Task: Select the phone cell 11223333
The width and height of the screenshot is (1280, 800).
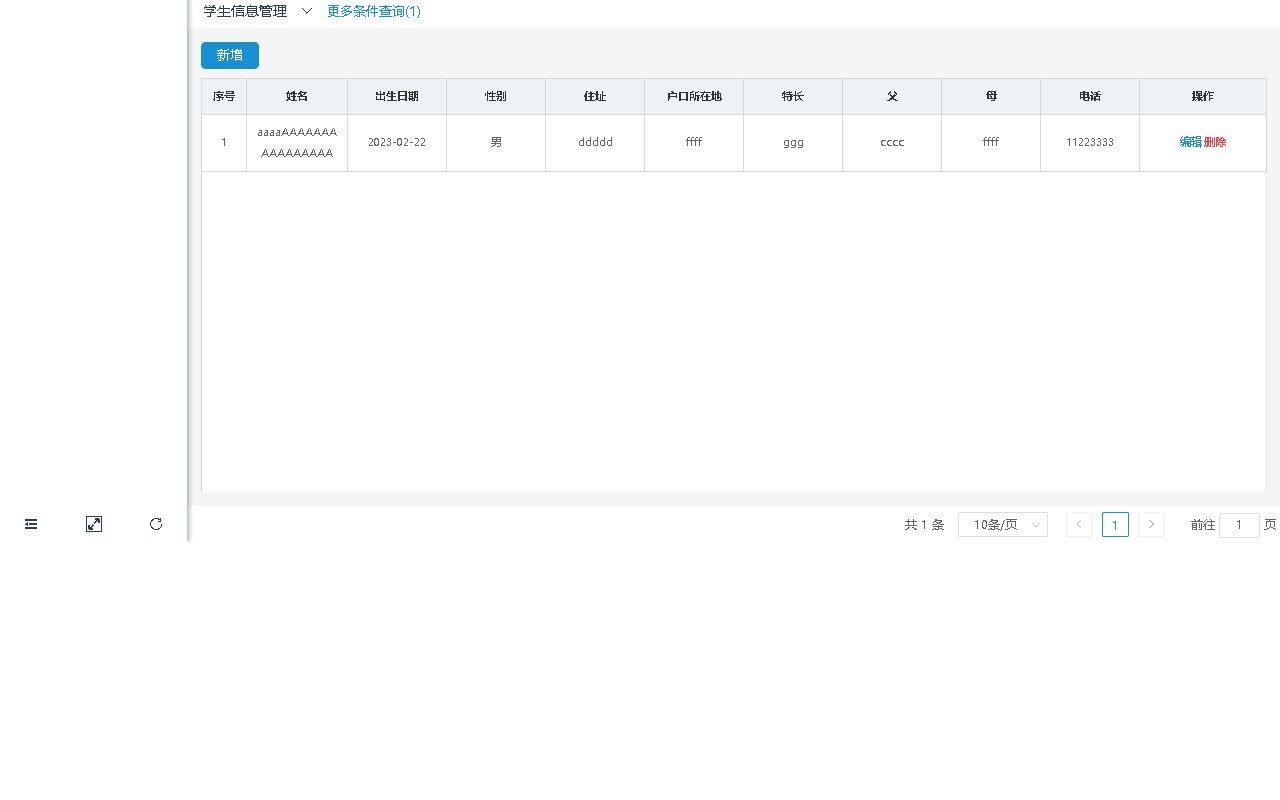Action: coord(1090,143)
